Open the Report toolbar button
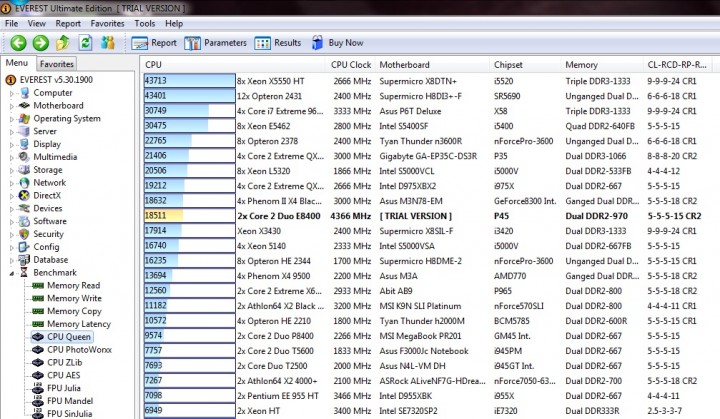The image size is (720, 419). (x=154, y=43)
